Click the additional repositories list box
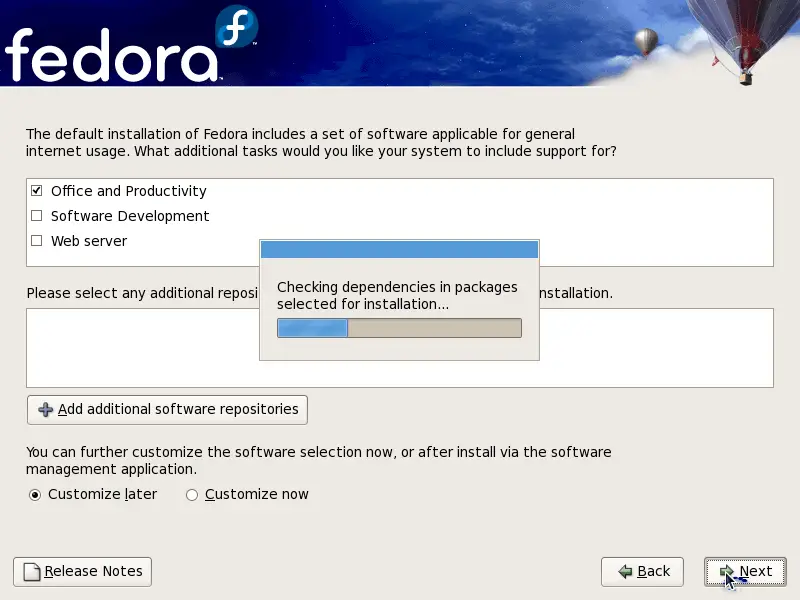The image size is (800, 600). click(400, 348)
